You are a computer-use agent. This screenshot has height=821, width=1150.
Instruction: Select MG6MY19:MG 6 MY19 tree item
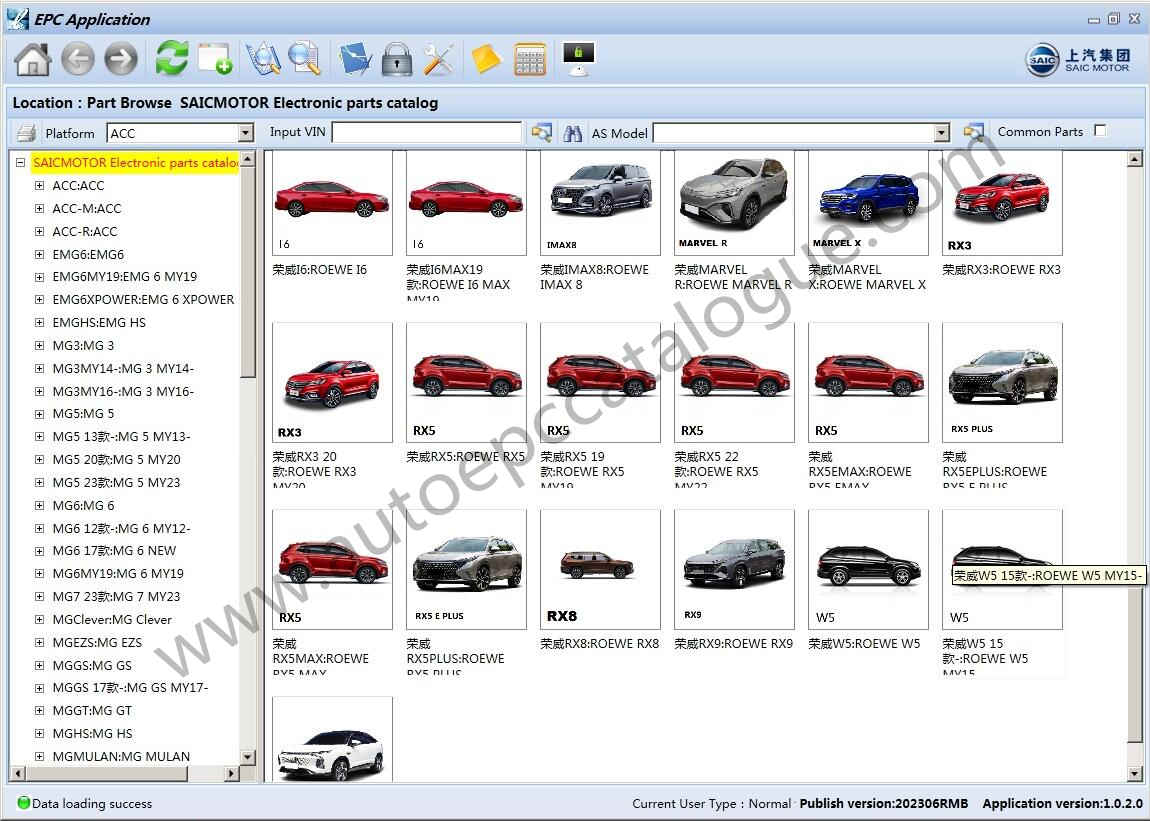(118, 573)
